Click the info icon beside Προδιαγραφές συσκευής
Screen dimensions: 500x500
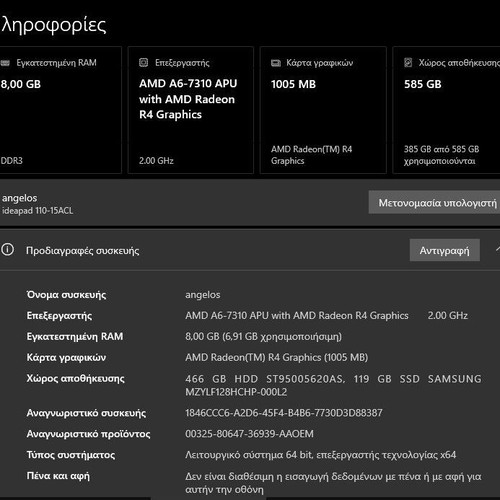pos(7,249)
